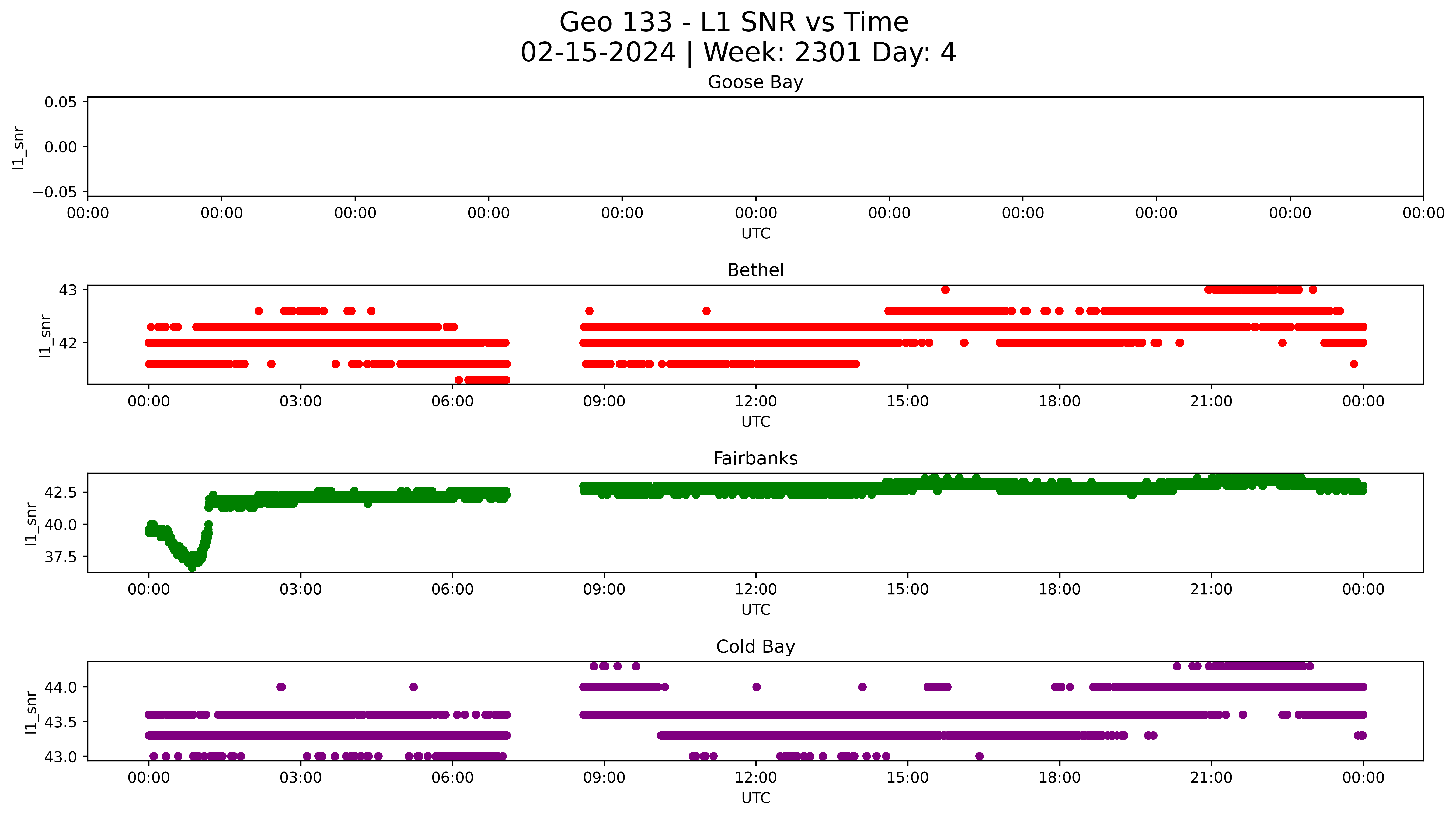The width and height of the screenshot is (1456, 817).
Task: Click the 21:00 x-tick in Cold Bay plot
Action: click(1211, 777)
